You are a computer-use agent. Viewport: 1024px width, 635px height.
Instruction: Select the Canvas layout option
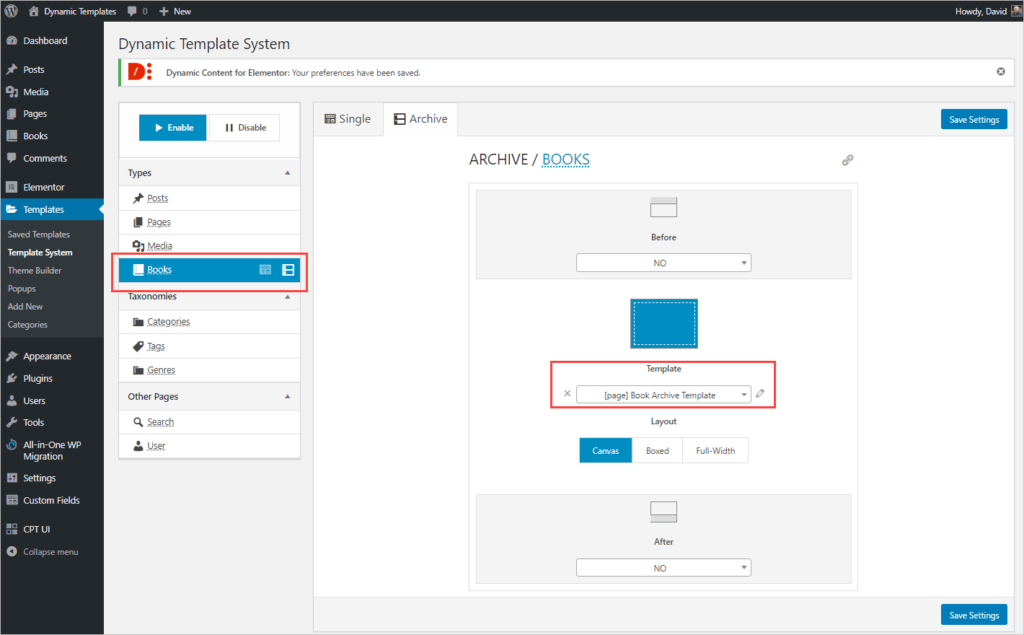[x=606, y=451]
